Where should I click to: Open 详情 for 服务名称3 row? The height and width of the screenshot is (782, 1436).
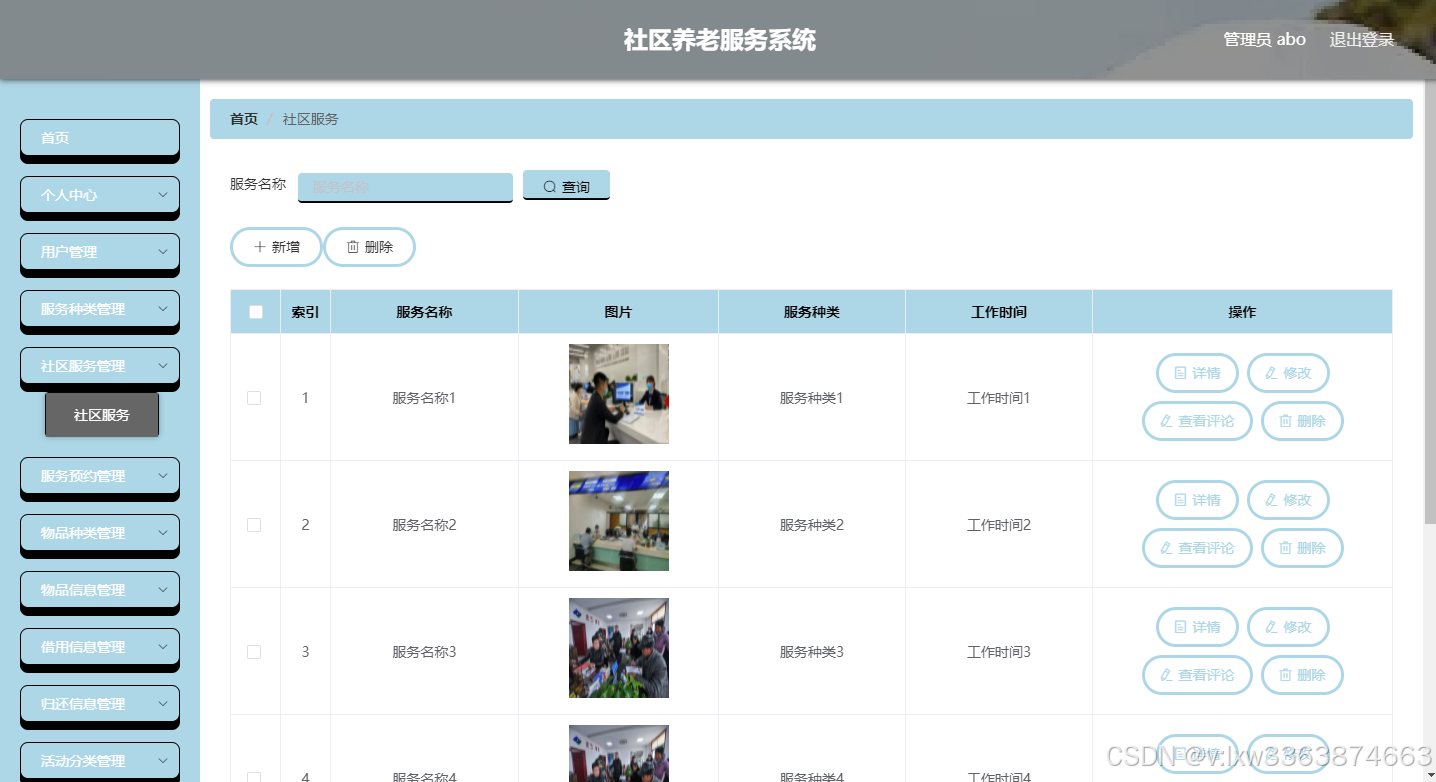point(1197,627)
